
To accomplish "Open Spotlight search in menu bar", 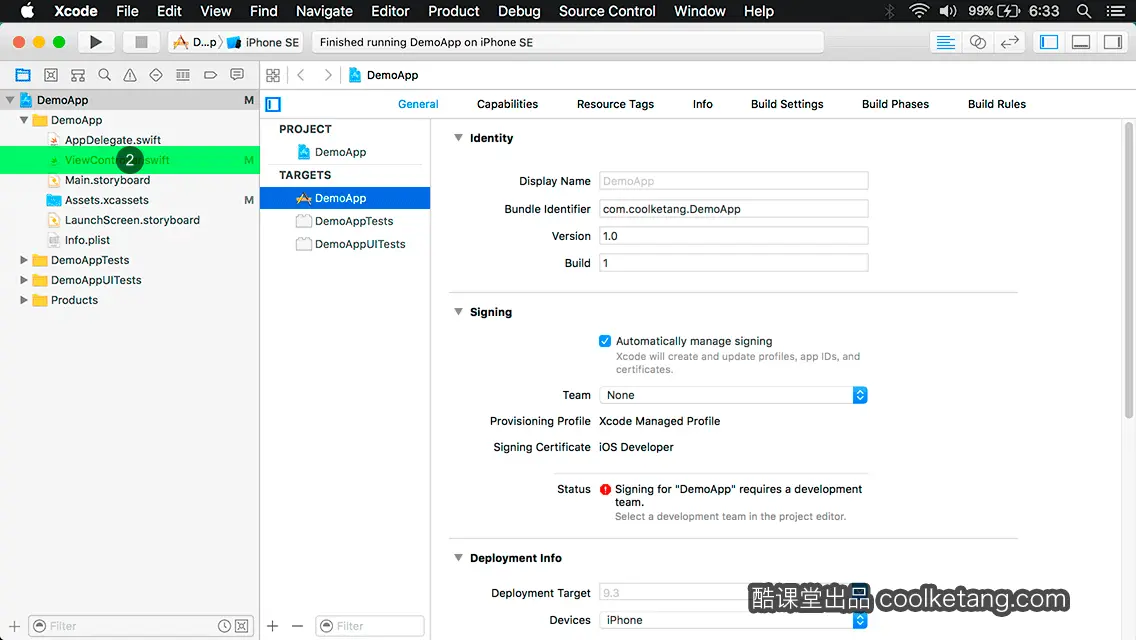I will (1084, 11).
